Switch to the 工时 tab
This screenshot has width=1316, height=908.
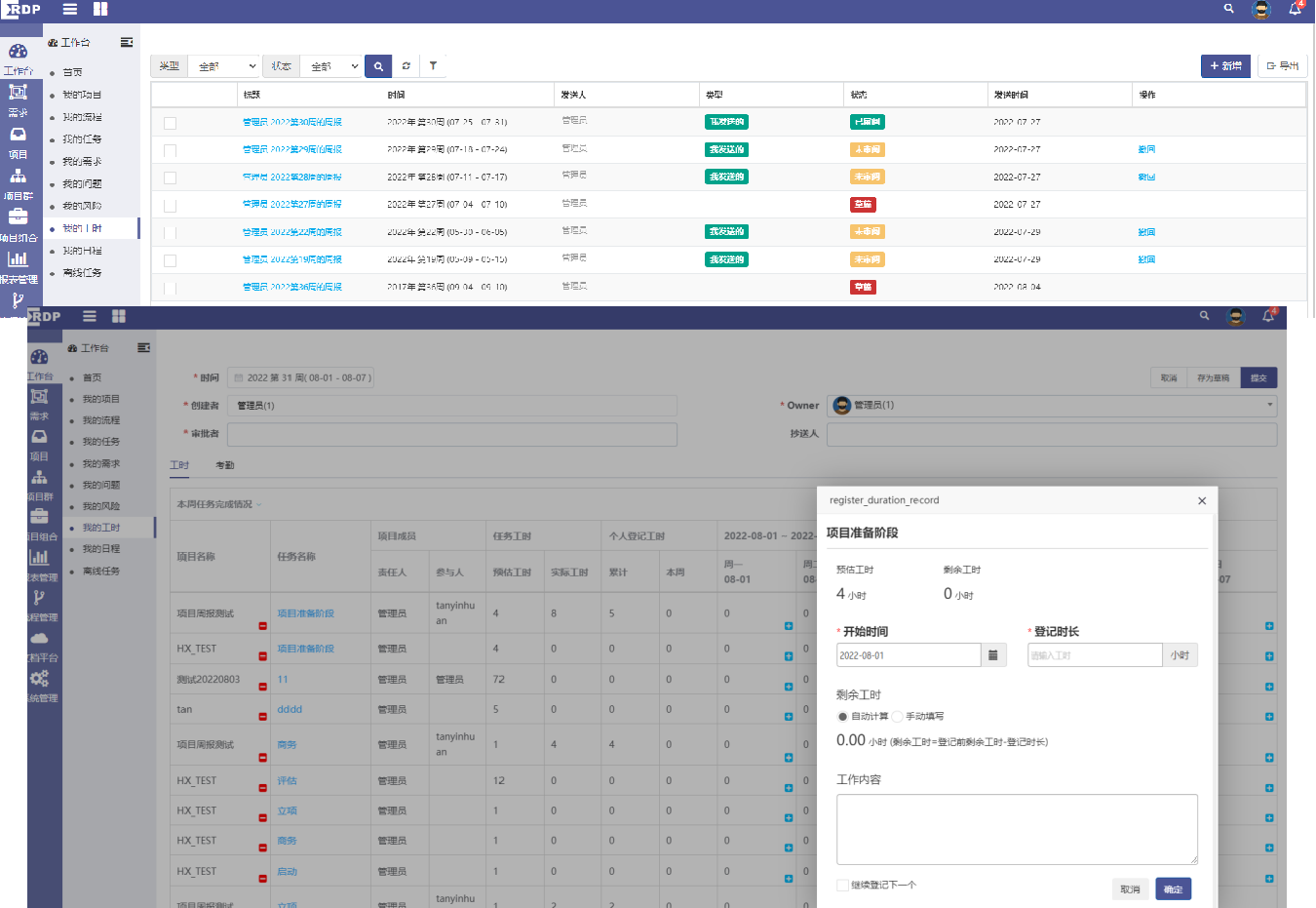(179, 465)
